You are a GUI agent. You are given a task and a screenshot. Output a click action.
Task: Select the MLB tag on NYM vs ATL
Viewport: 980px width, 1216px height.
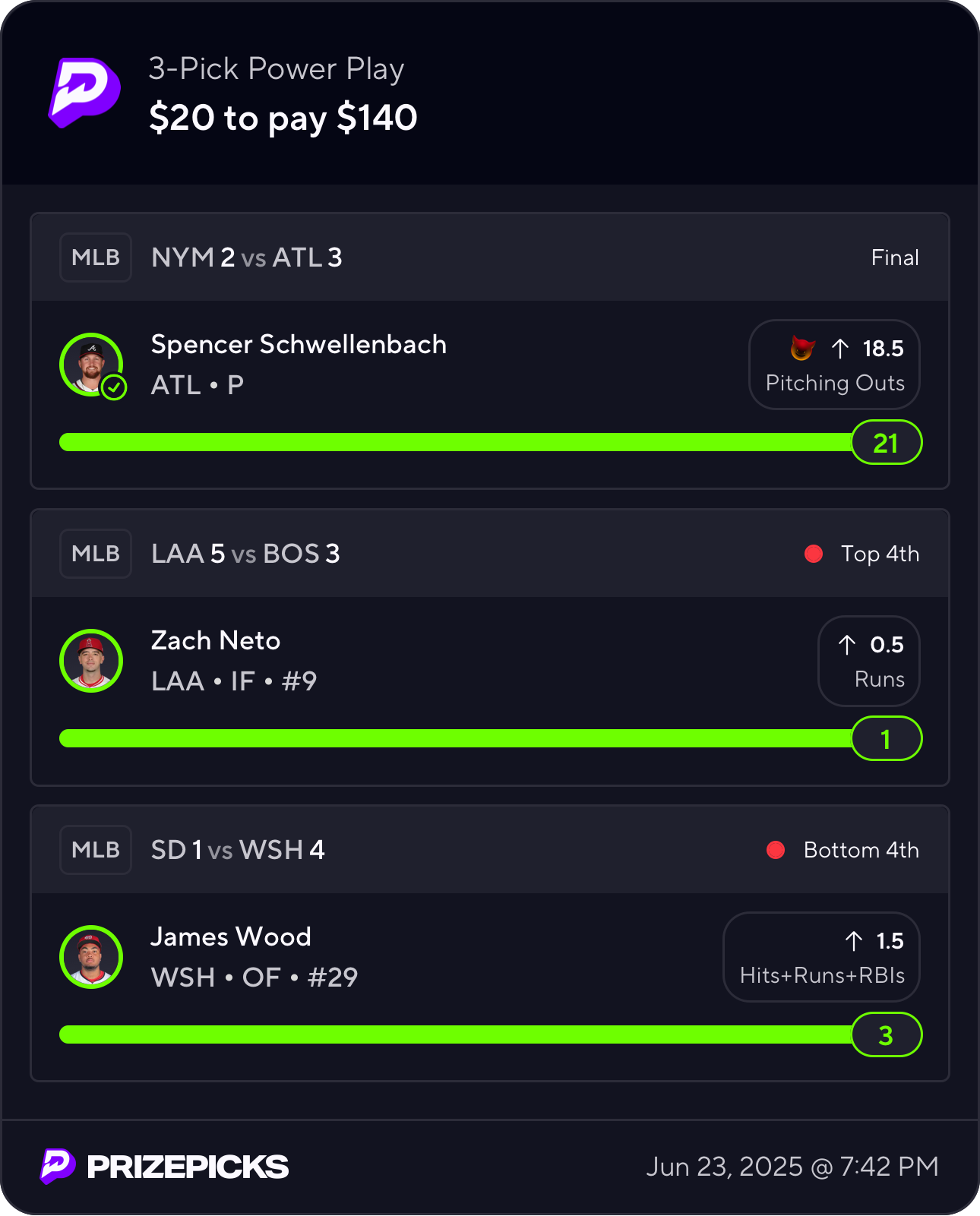pyautogui.click(x=96, y=257)
